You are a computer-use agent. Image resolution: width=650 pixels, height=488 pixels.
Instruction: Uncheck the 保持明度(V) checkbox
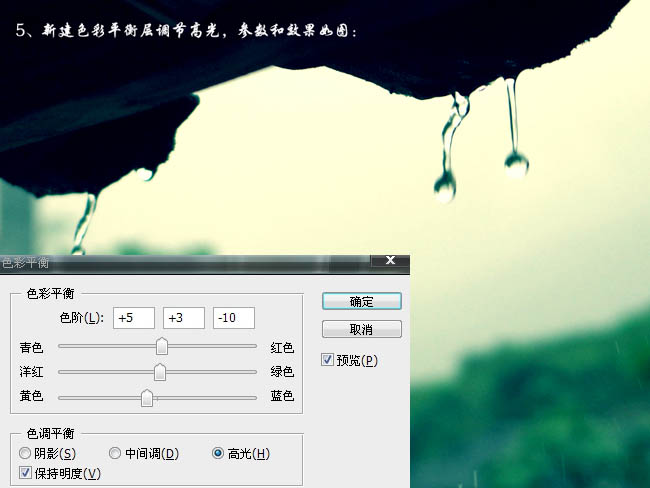(26, 473)
